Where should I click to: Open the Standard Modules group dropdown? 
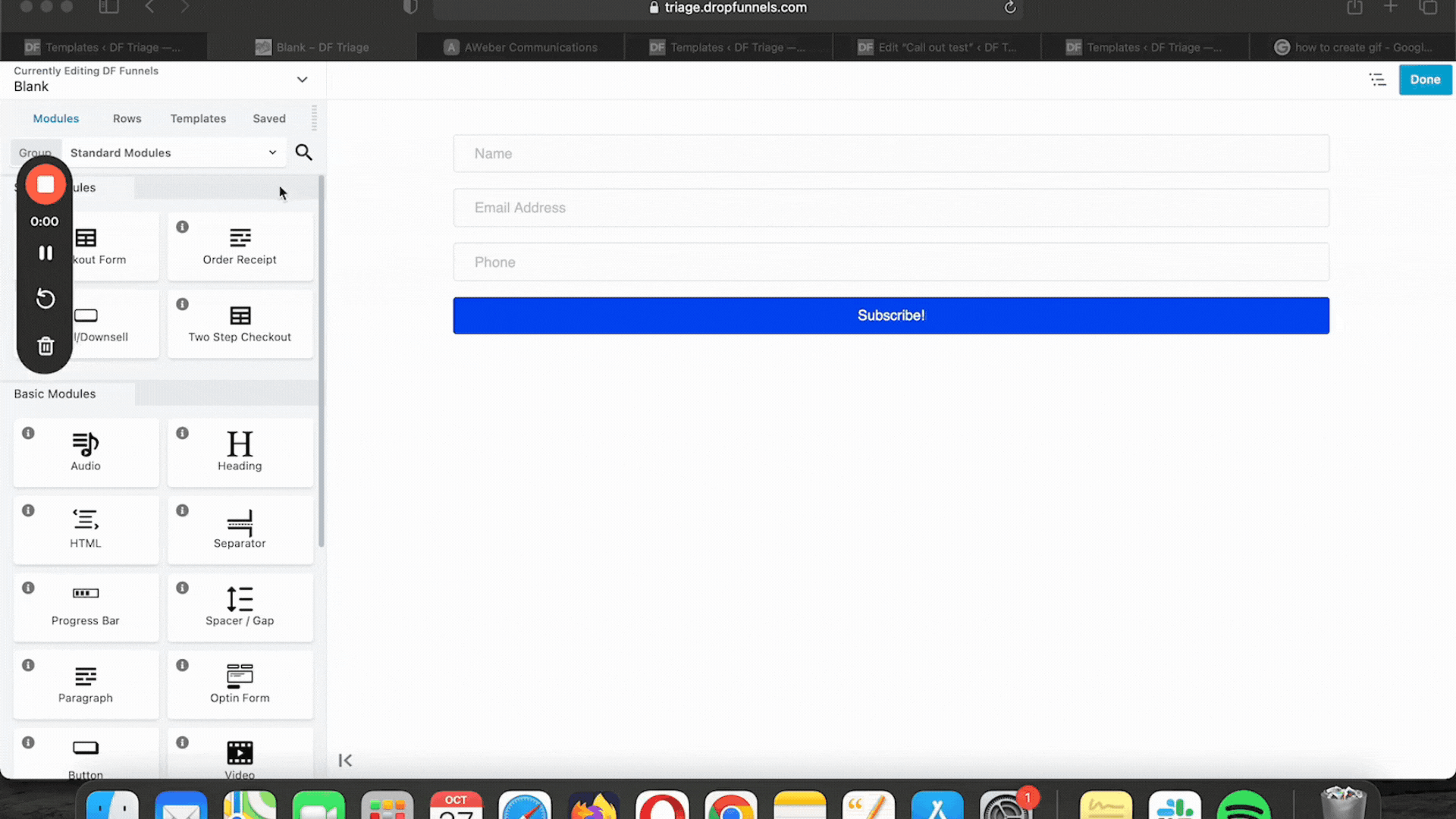pyautogui.click(x=173, y=152)
